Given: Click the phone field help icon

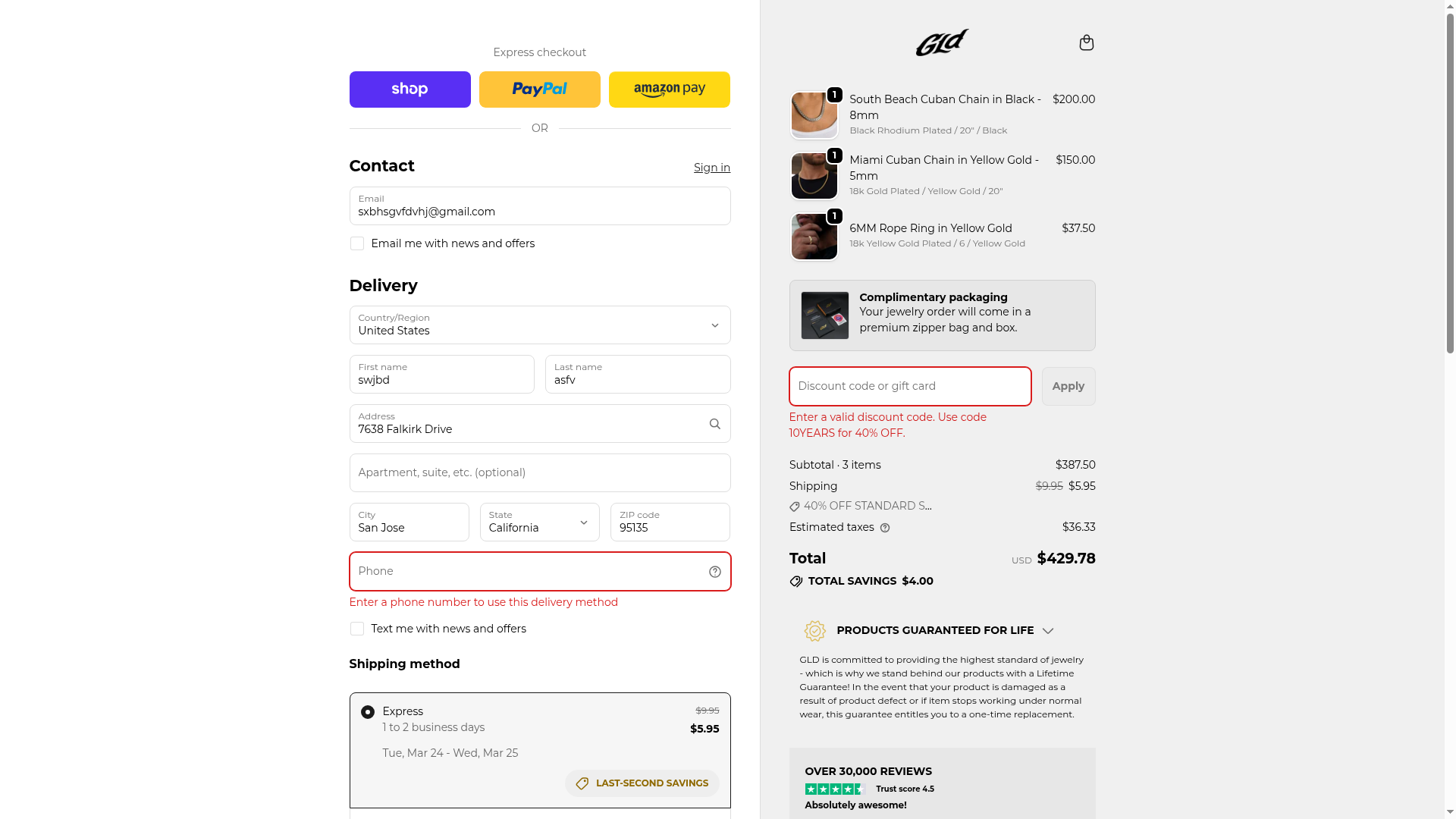Looking at the screenshot, I should pos(714,572).
